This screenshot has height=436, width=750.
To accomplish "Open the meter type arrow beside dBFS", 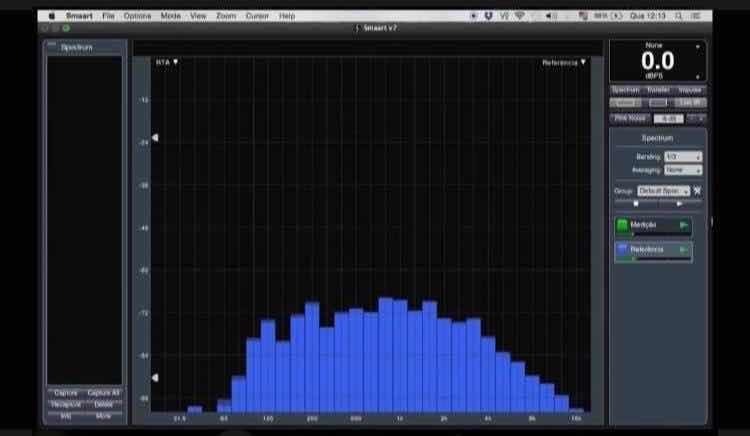I will point(697,77).
